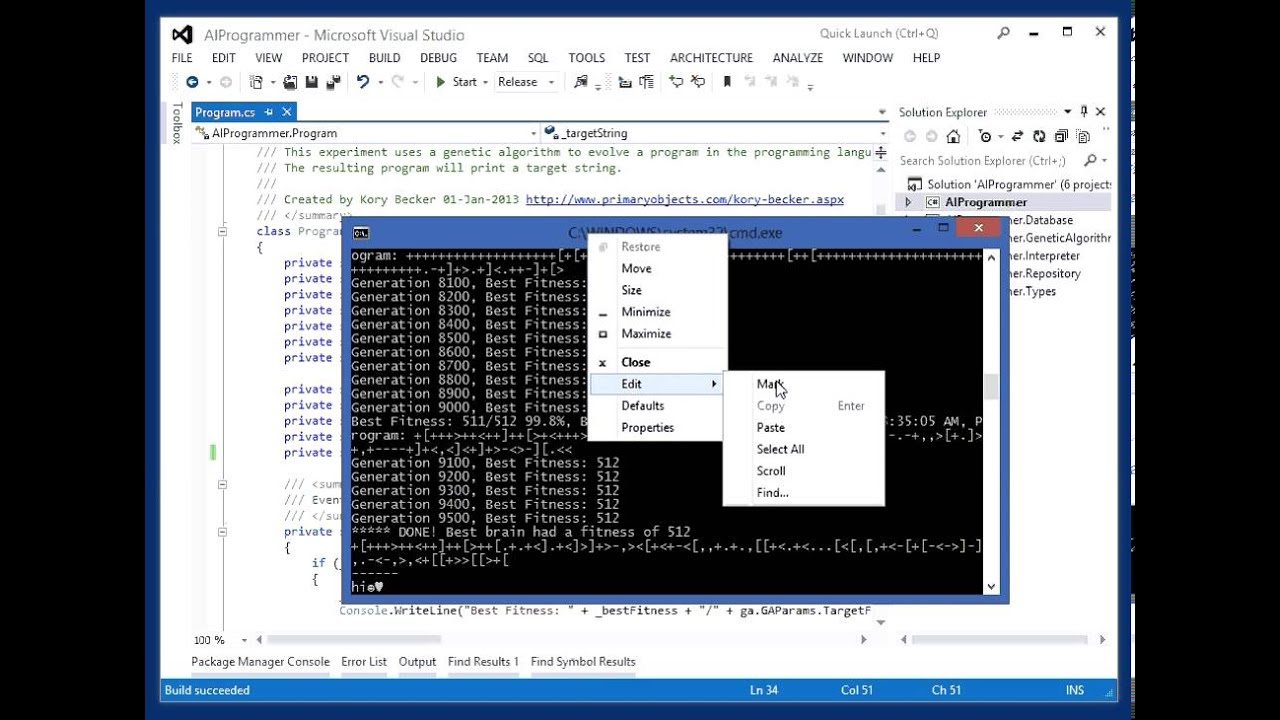Click Home icon in Solution Explorer
This screenshot has height=720, width=1280.
click(x=953, y=137)
